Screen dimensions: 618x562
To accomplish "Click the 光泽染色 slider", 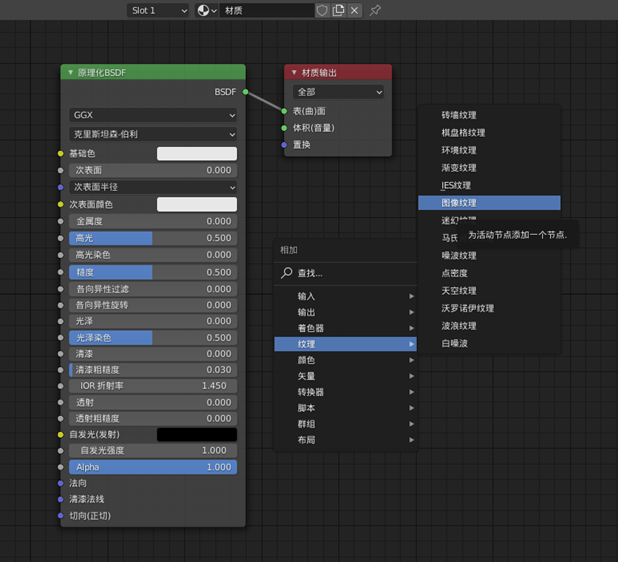I will coord(153,338).
